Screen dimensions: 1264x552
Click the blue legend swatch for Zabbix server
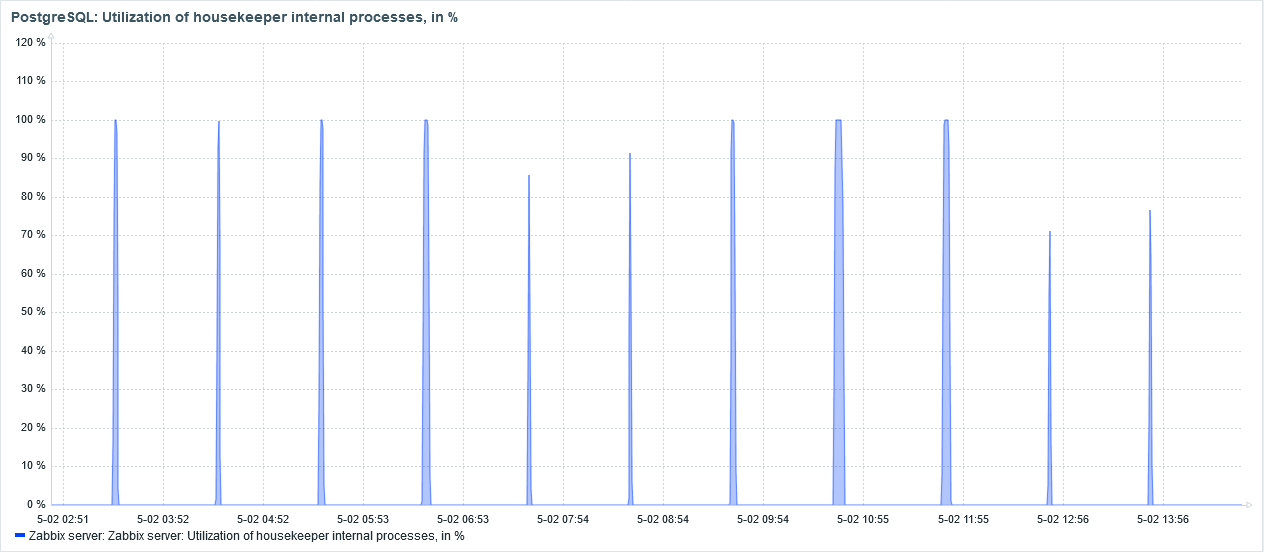(x=19, y=536)
